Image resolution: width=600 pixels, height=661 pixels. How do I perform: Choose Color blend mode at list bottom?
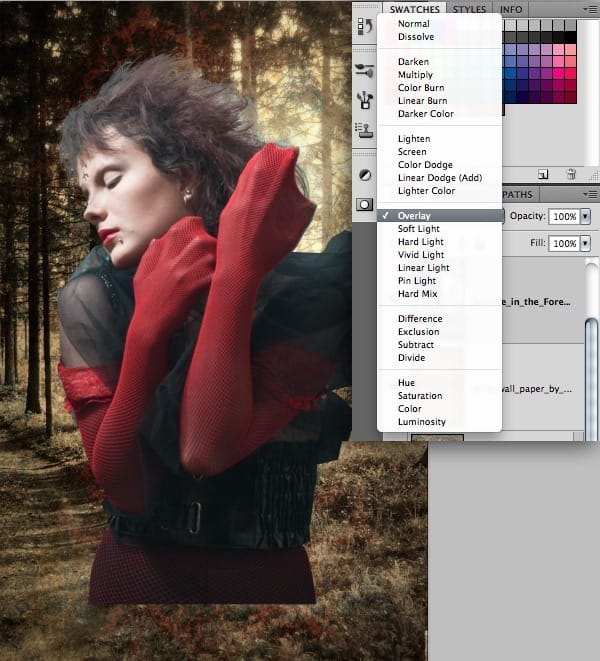[x=439, y=409]
